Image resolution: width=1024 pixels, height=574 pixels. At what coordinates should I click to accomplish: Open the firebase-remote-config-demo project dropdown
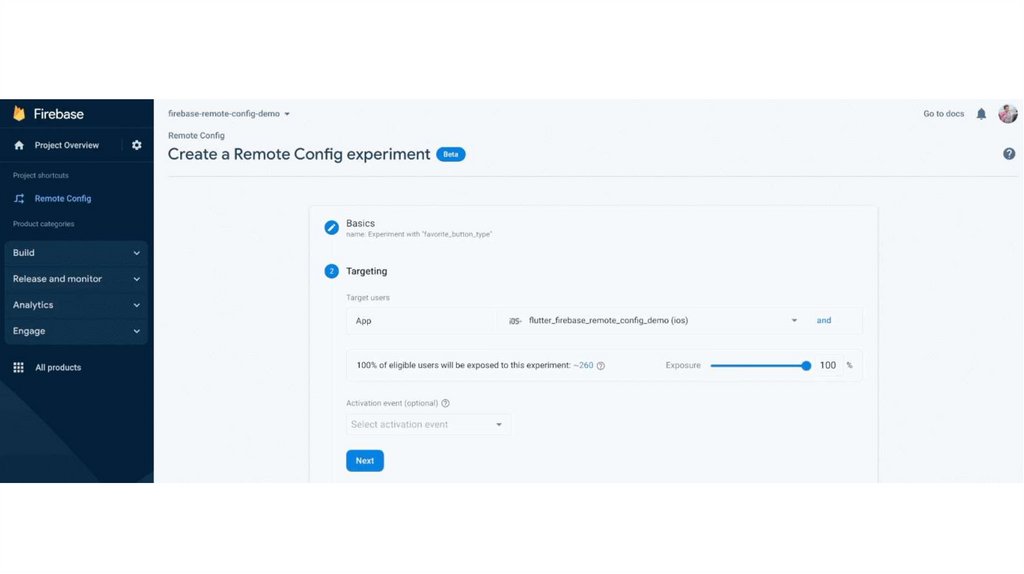click(229, 114)
